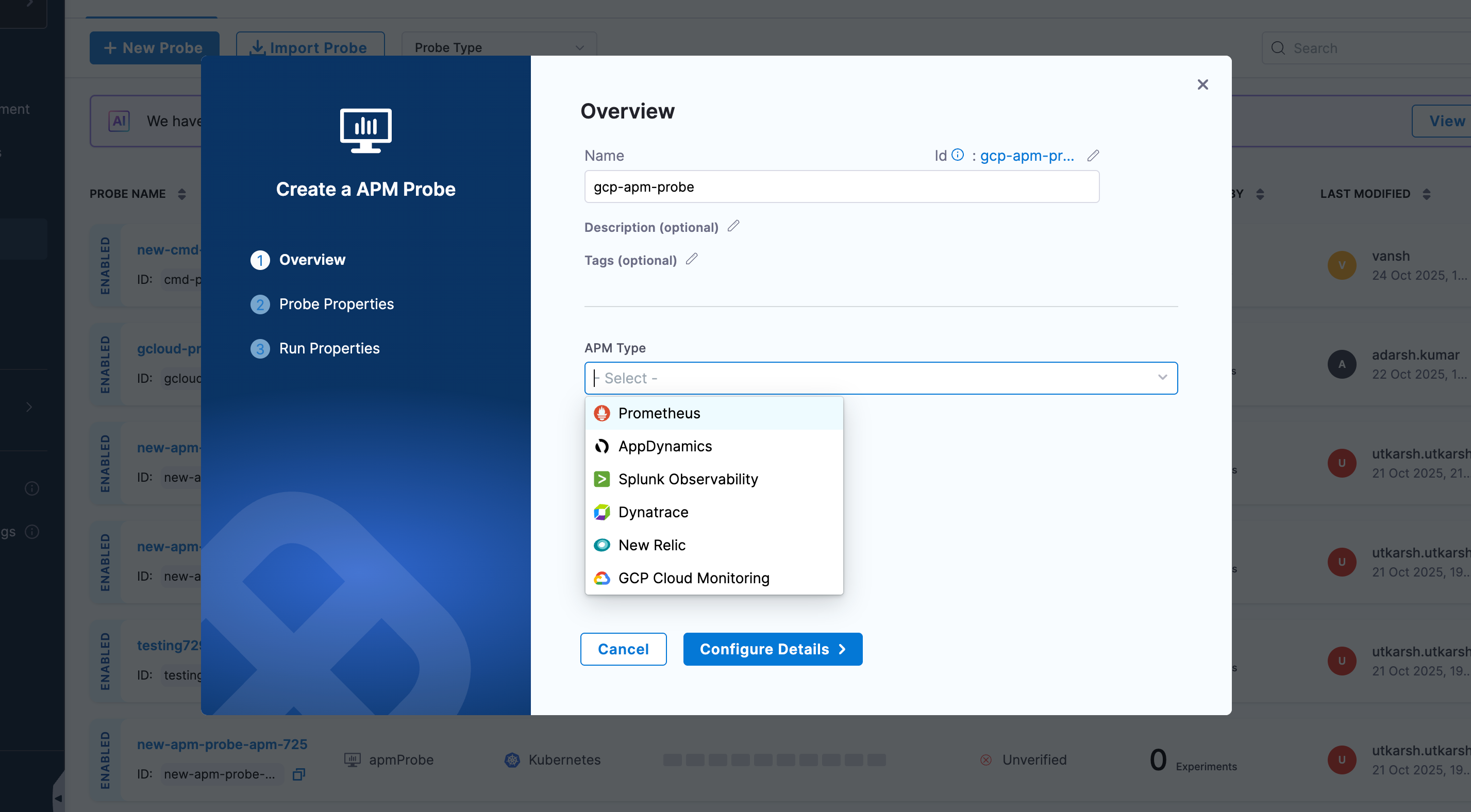Edit the optional description with pencil icon
Screen dimensions: 1471x812
tap(734, 226)
